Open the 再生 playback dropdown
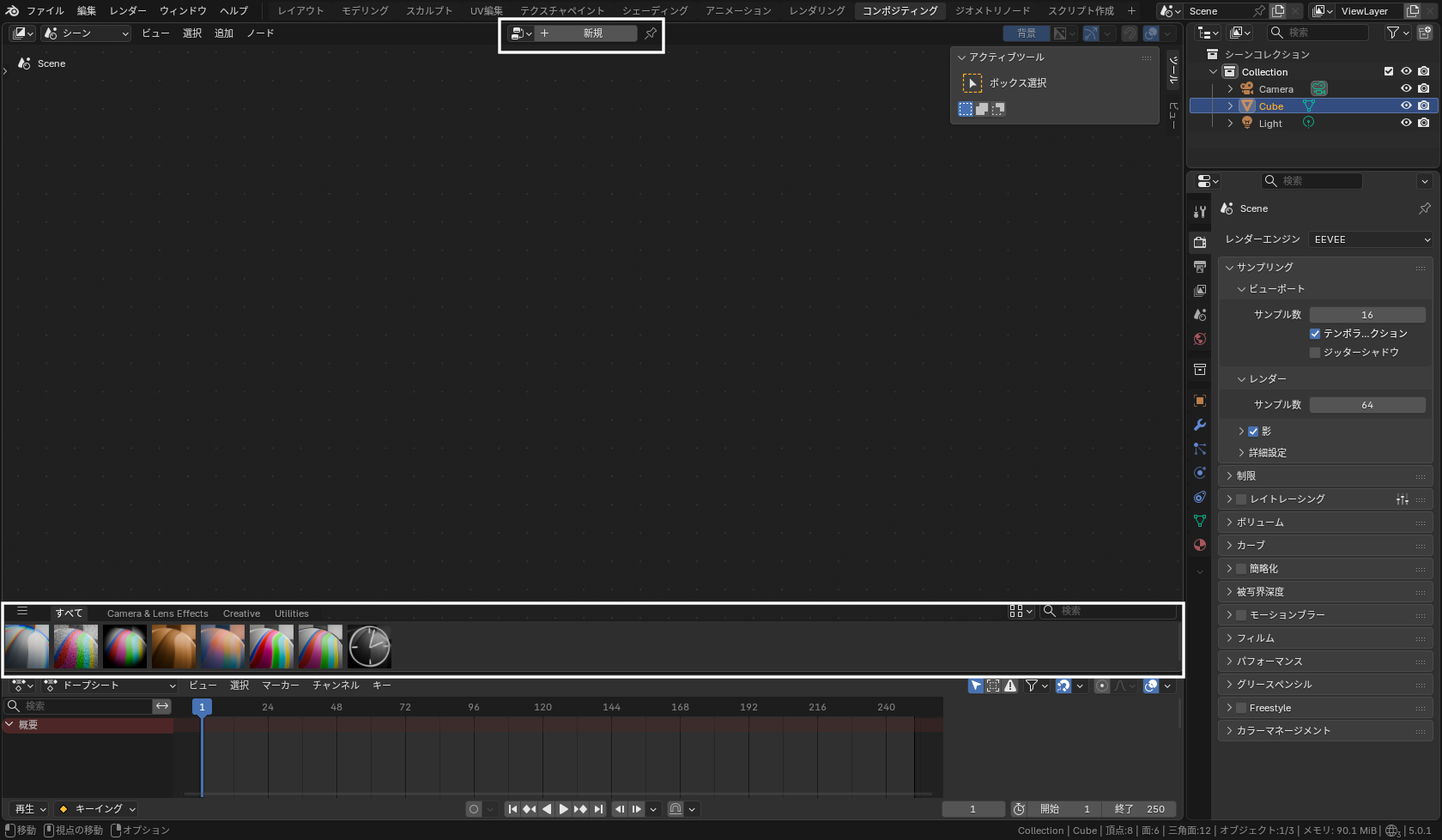Viewport: 1442px width, 840px height. pyautogui.click(x=30, y=809)
